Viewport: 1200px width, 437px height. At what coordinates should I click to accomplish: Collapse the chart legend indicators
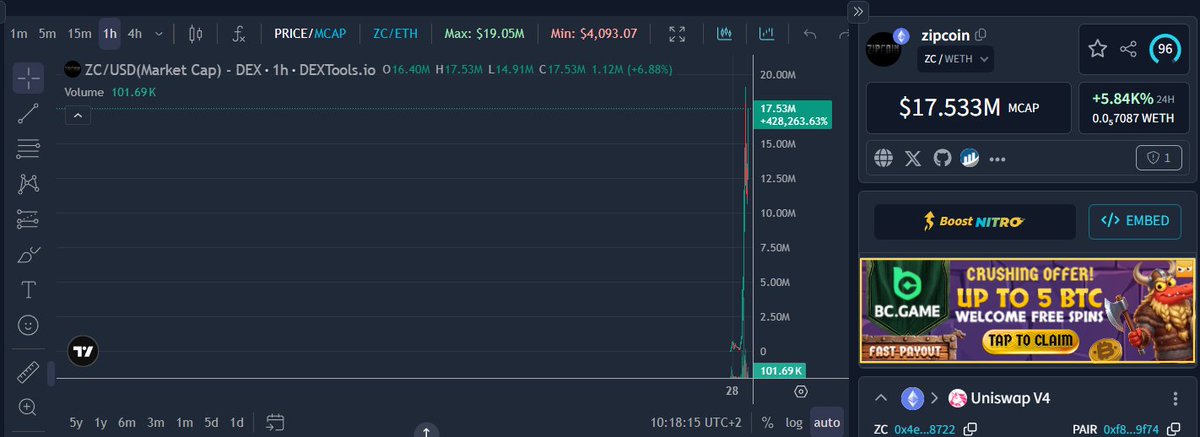pos(79,116)
